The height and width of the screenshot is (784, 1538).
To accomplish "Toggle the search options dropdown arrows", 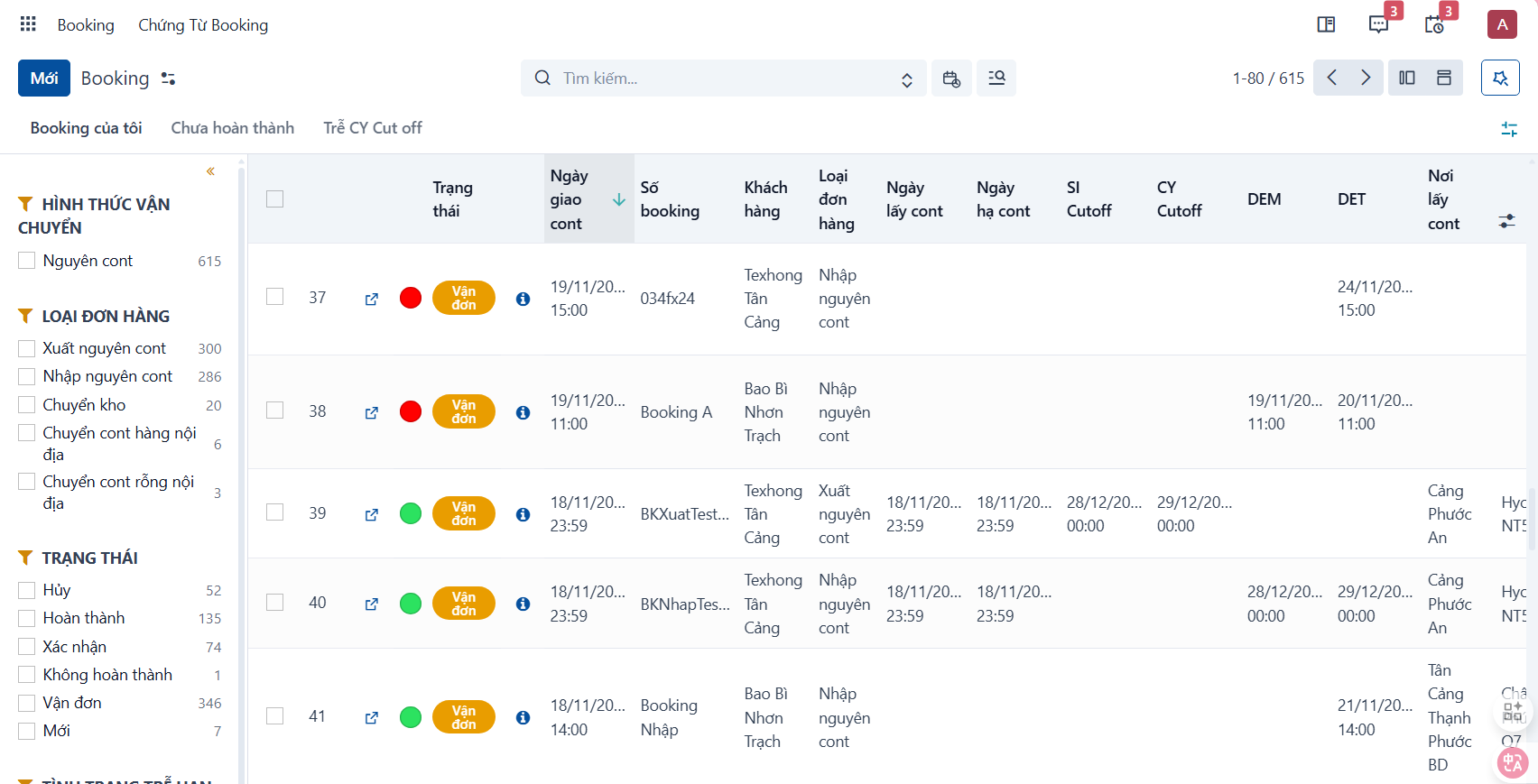I will coord(907,79).
